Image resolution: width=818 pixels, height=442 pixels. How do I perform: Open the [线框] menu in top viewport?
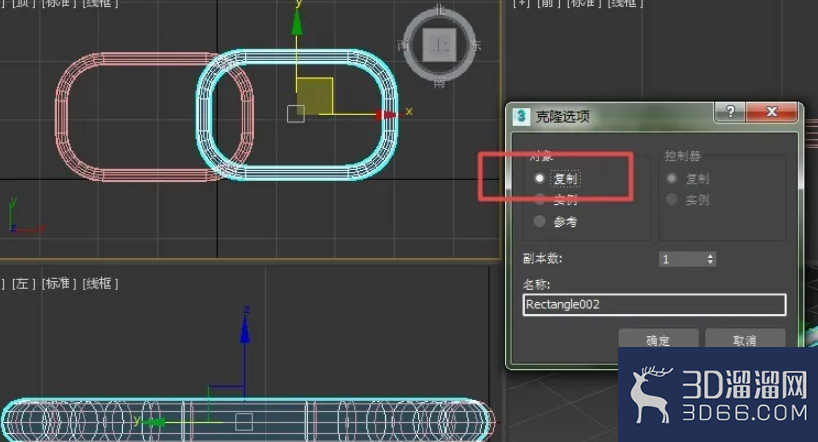pos(100,3)
